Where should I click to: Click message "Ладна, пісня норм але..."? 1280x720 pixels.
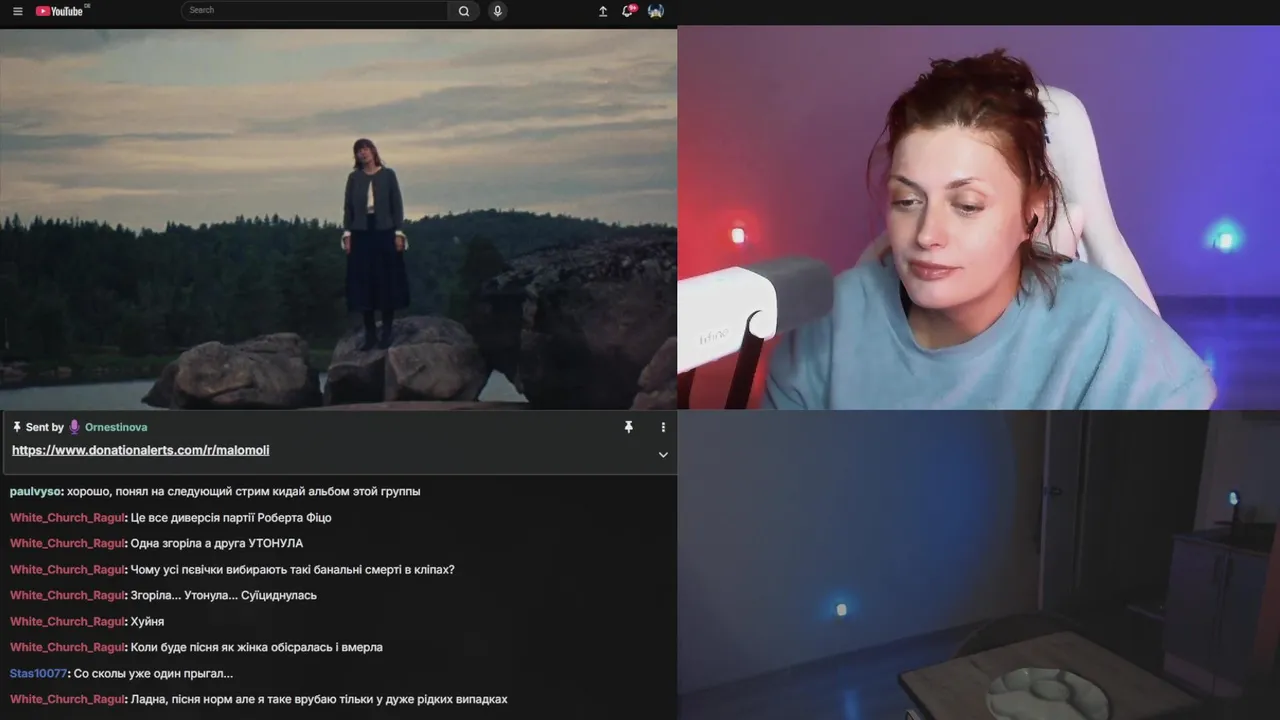pos(319,700)
